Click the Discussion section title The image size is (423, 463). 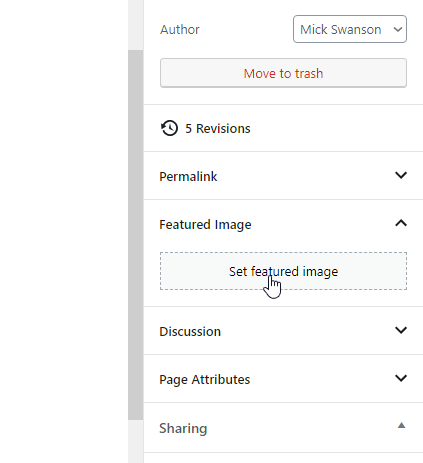190,332
